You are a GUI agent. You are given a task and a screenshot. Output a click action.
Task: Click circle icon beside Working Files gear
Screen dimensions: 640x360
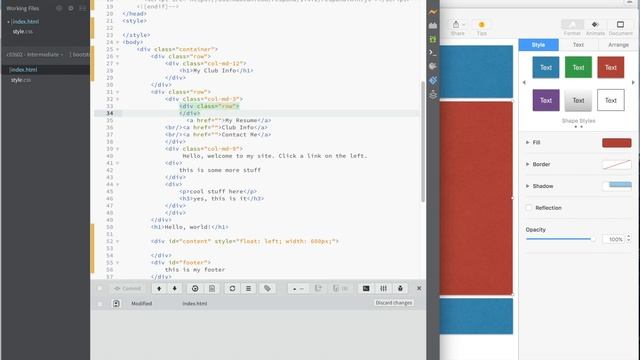[59, 8]
